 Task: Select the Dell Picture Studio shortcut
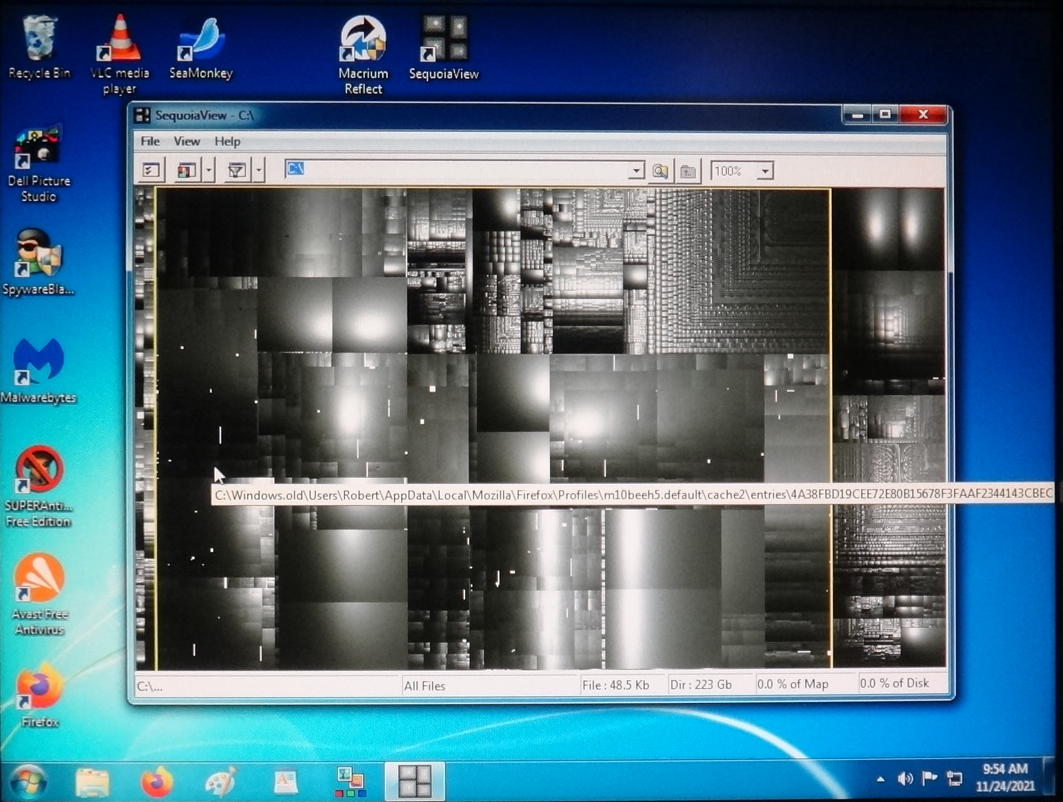coord(39,163)
